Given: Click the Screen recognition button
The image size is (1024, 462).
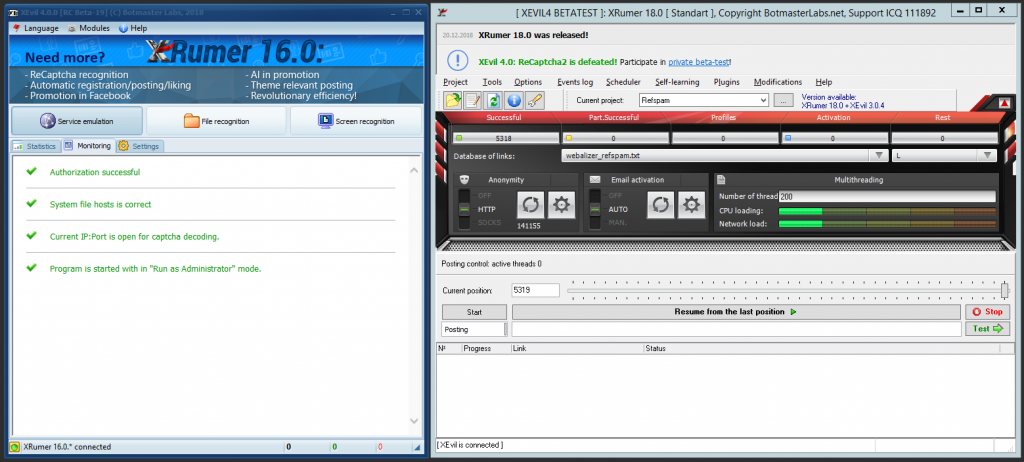Looking at the screenshot, I should pyautogui.click(x=356, y=121).
